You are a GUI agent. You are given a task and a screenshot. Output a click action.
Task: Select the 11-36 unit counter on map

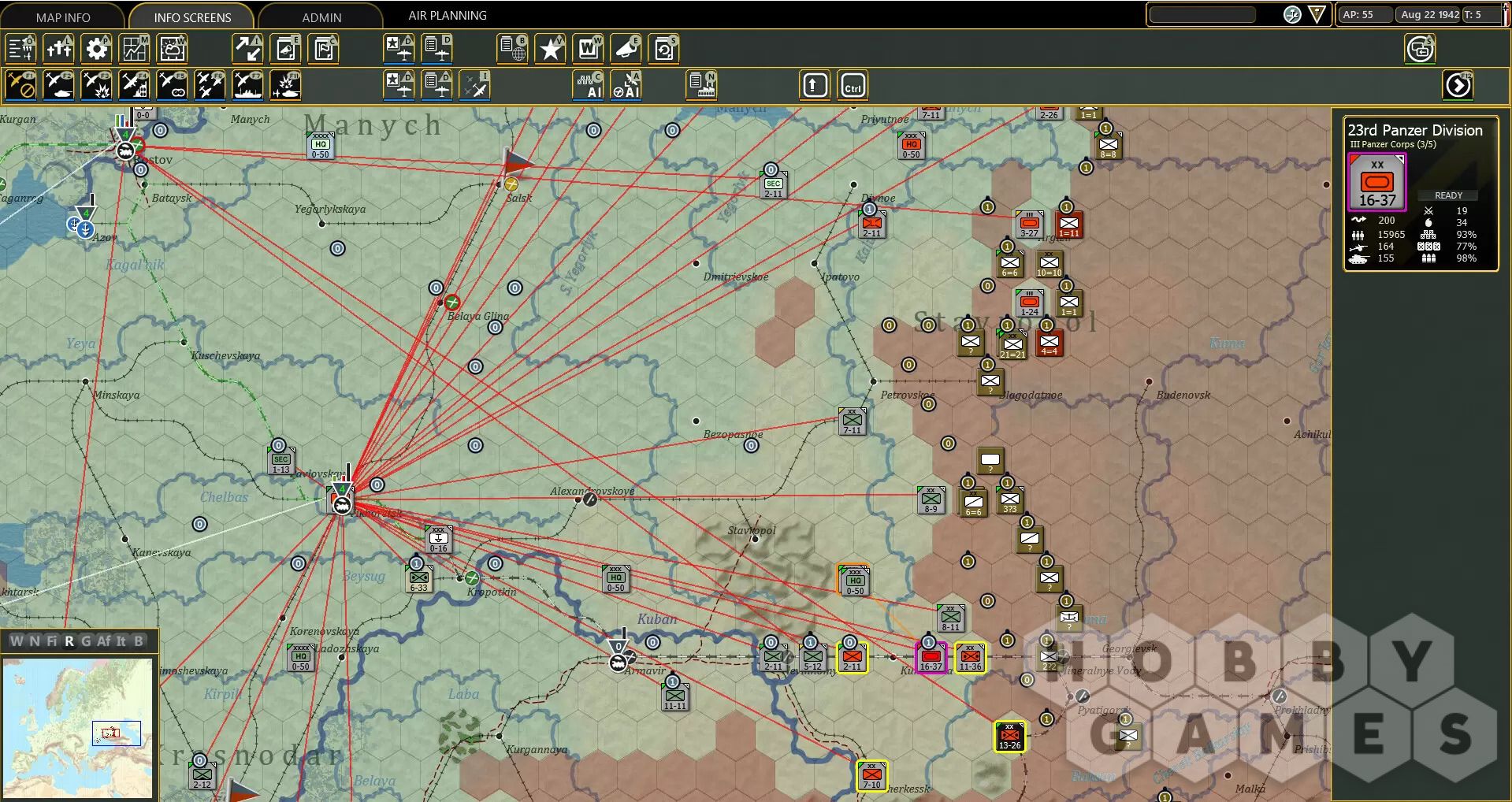click(x=970, y=657)
